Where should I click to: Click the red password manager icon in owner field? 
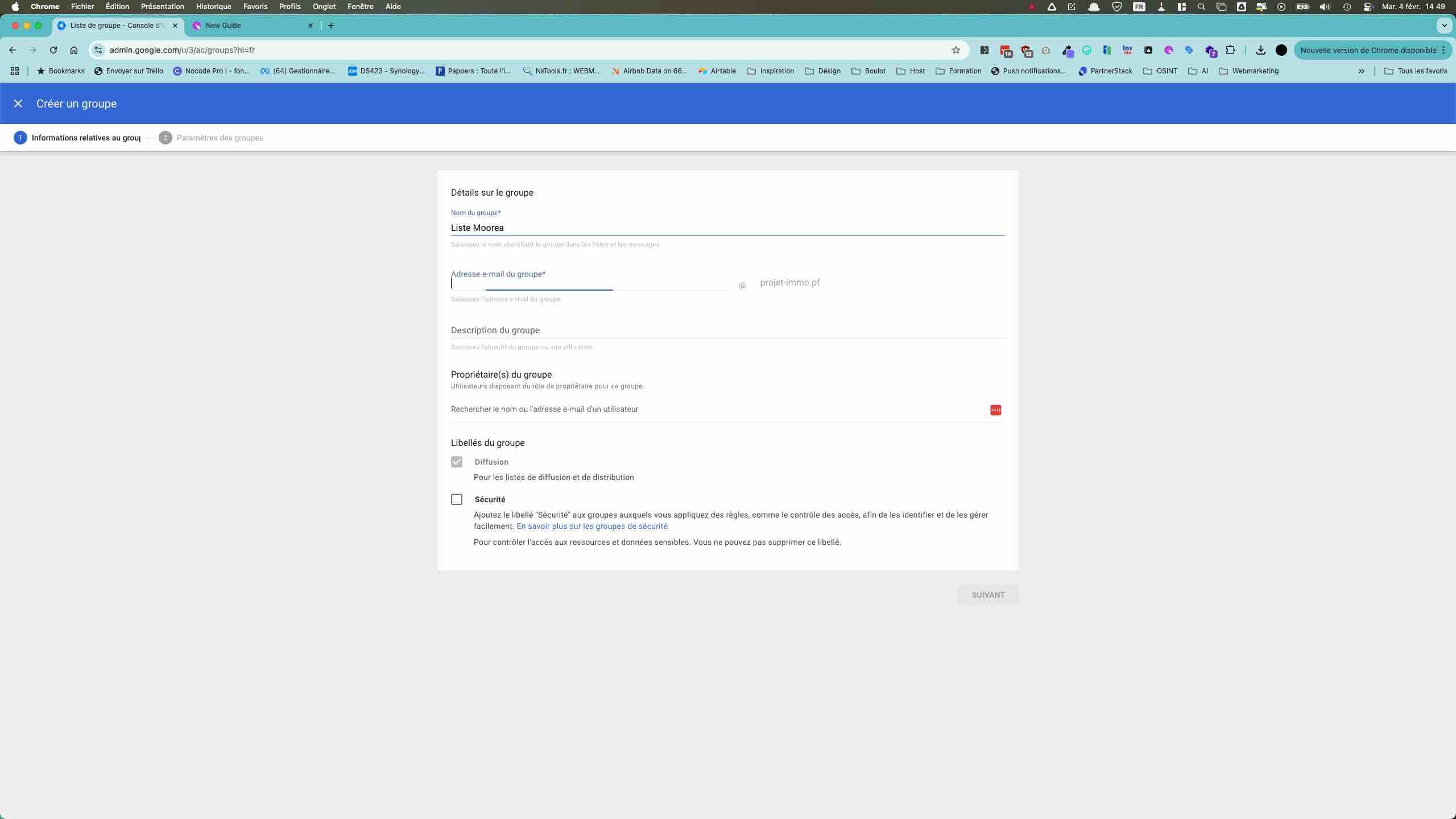tap(995, 410)
